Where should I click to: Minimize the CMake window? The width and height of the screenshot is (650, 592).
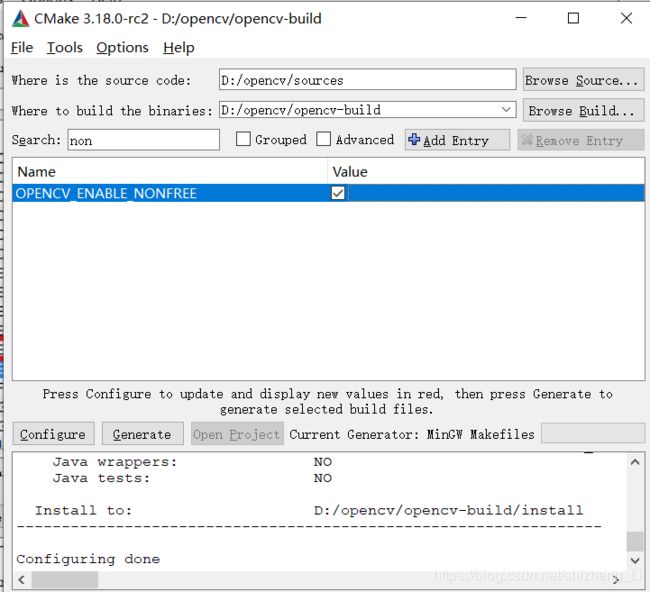pyautogui.click(x=521, y=18)
